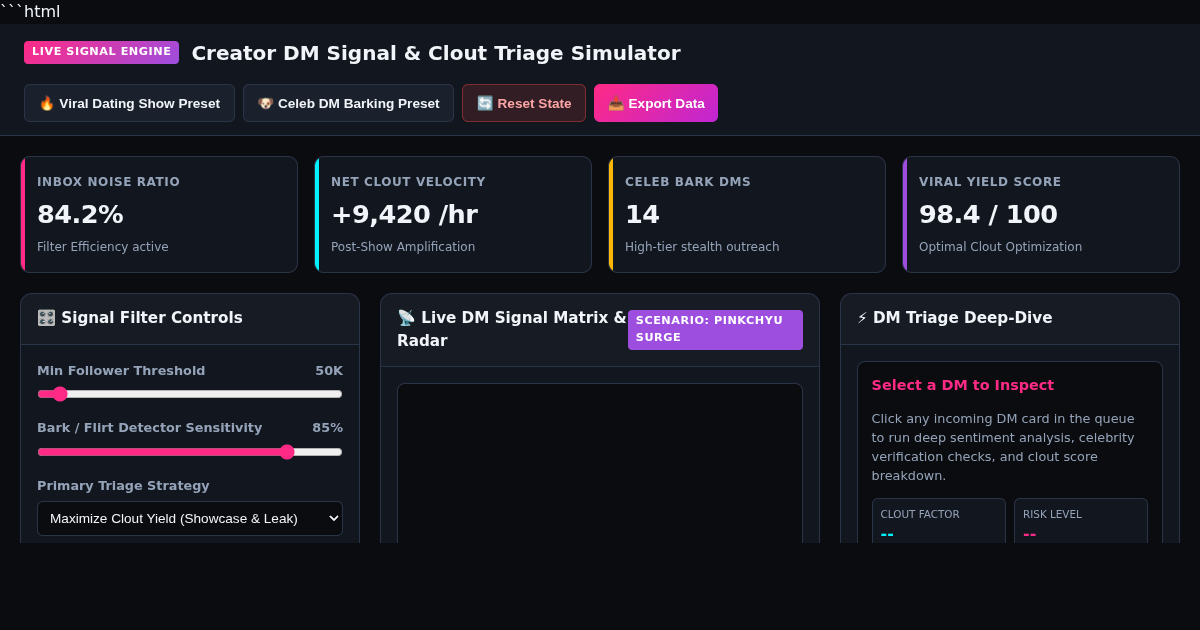Image resolution: width=1200 pixels, height=630 pixels.
Task: Click the Risk Level box
Action: (x=1080, y=521)
